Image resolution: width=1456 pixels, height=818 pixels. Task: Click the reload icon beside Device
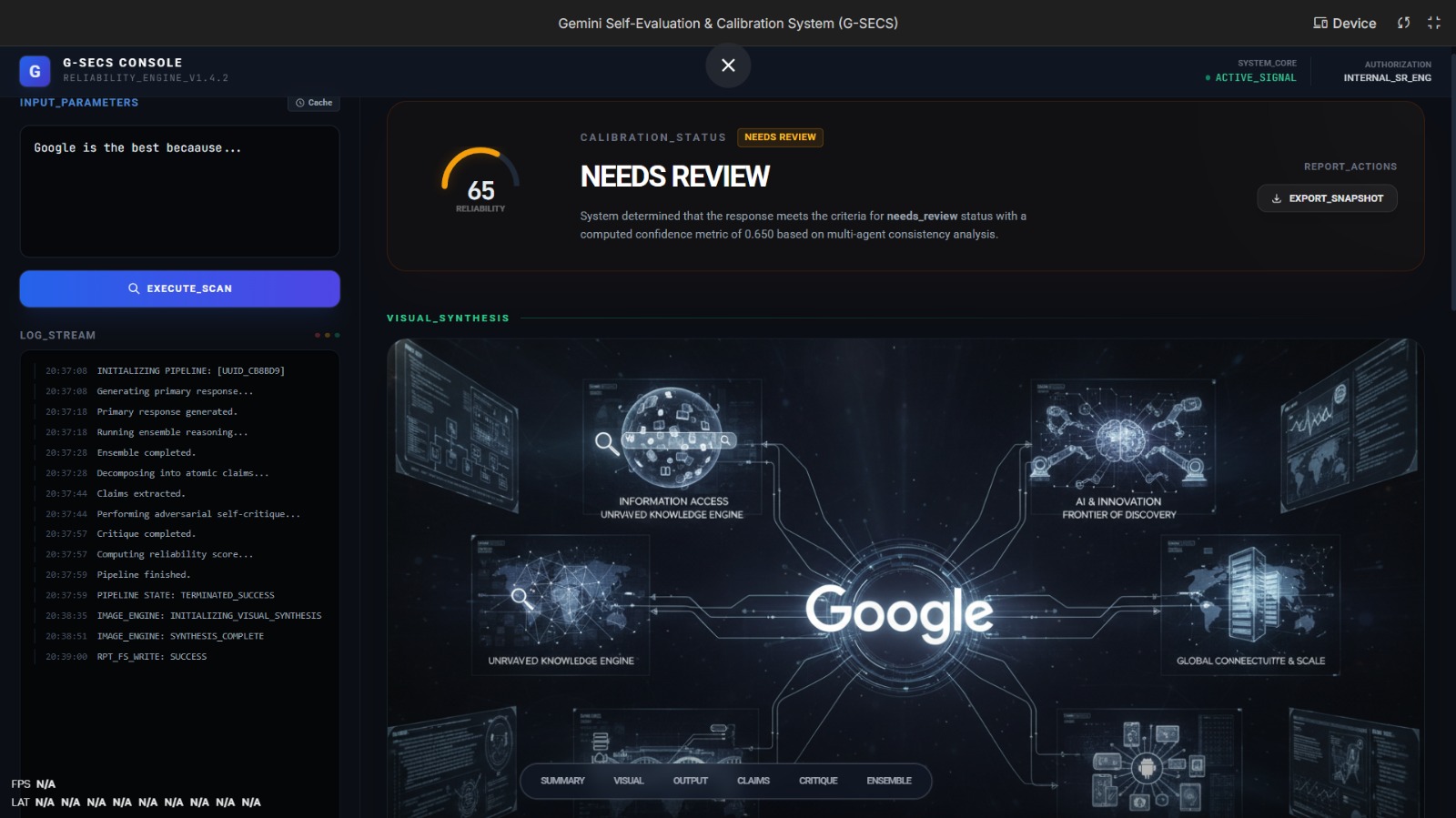[1404, 23]
